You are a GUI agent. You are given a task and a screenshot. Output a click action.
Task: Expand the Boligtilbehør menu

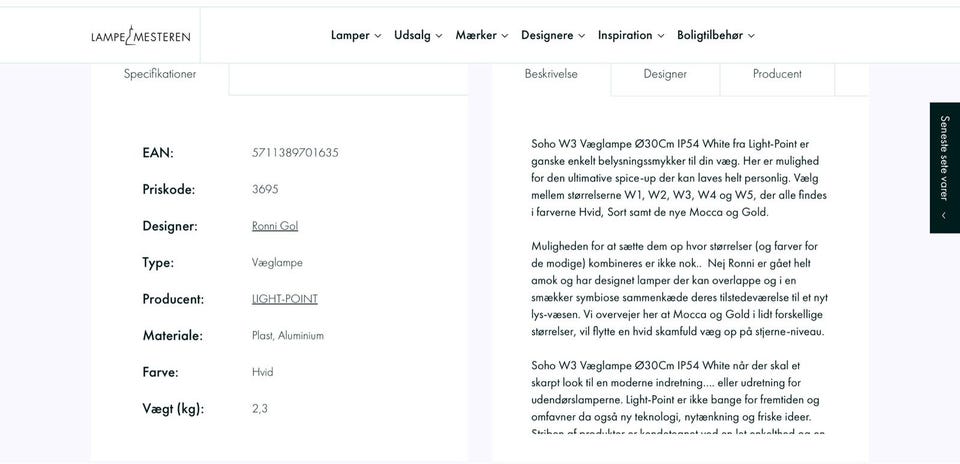point(716,36)
